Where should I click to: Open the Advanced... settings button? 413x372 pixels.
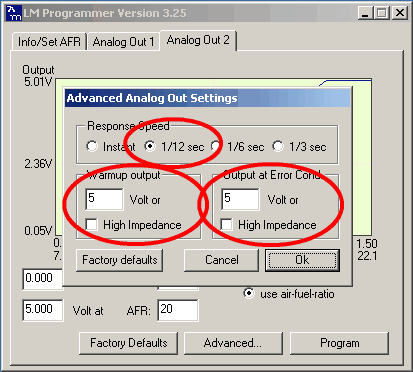233,343
